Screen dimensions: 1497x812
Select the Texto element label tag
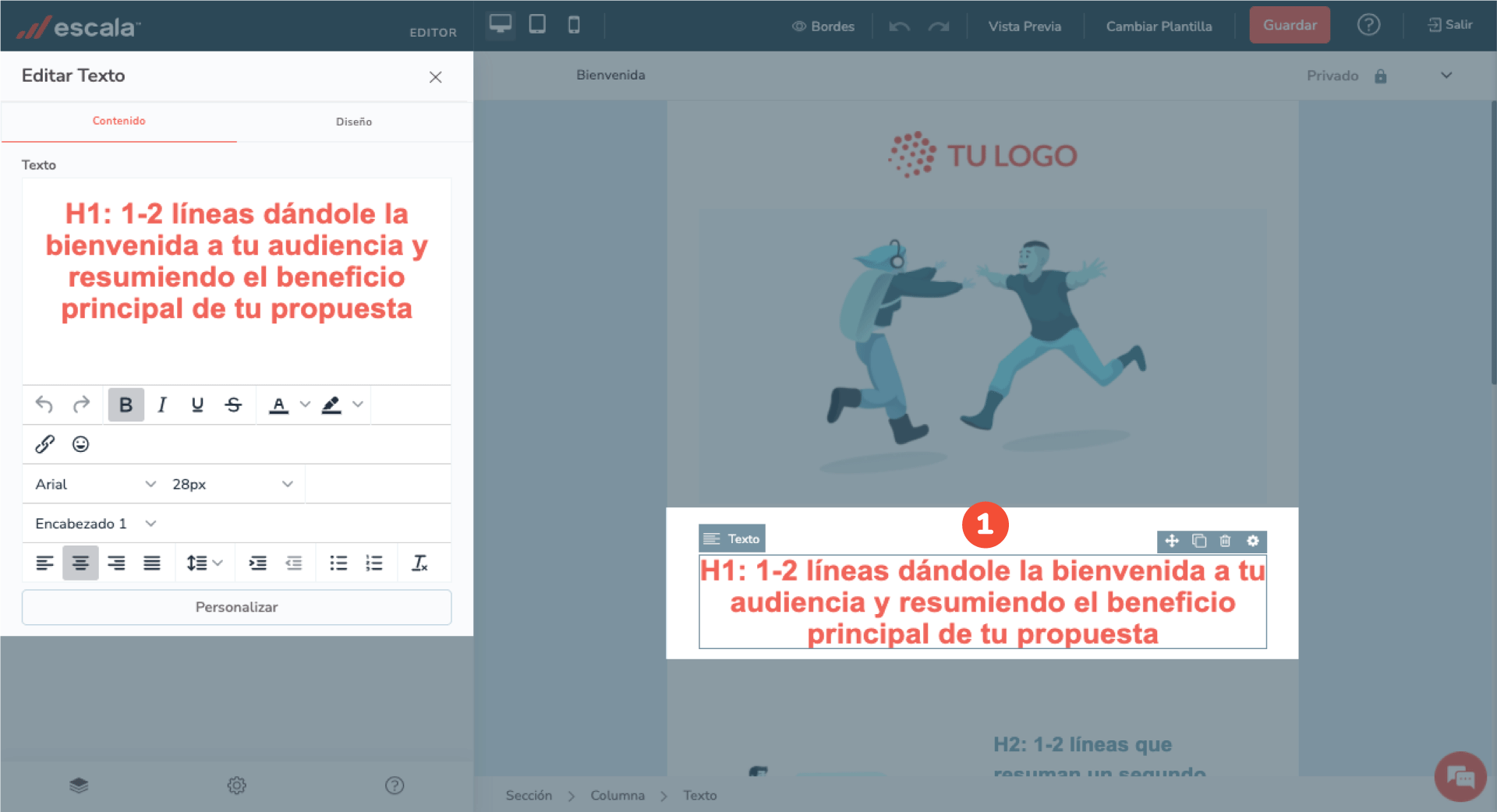coord(731,538)
